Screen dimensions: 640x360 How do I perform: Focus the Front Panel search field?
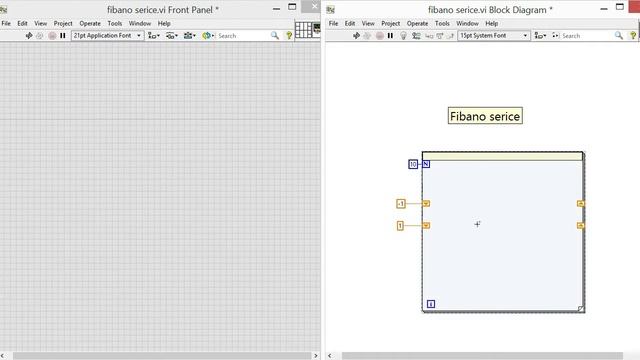243,36
